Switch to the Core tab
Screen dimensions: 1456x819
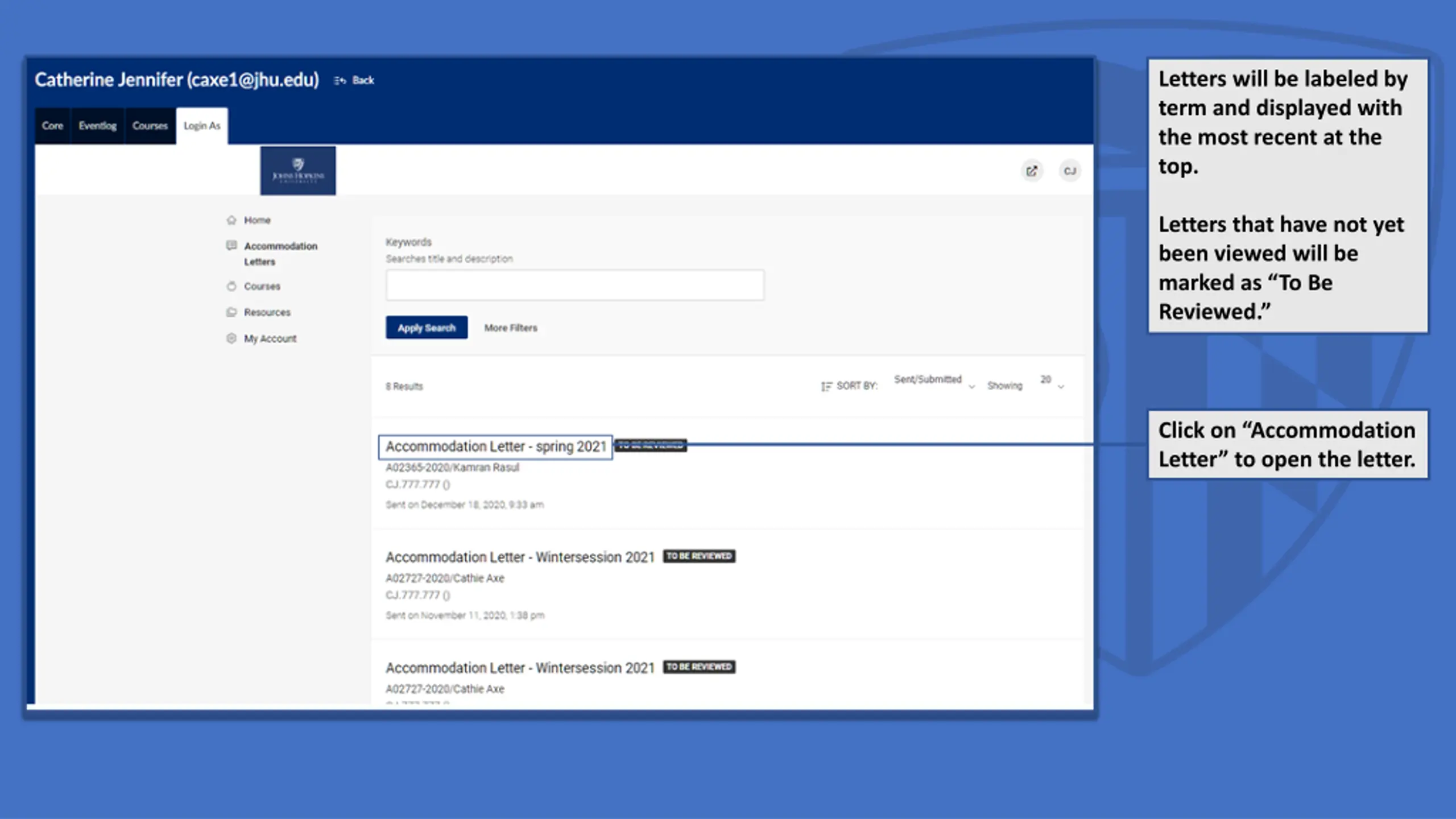[x=52, y=126]
